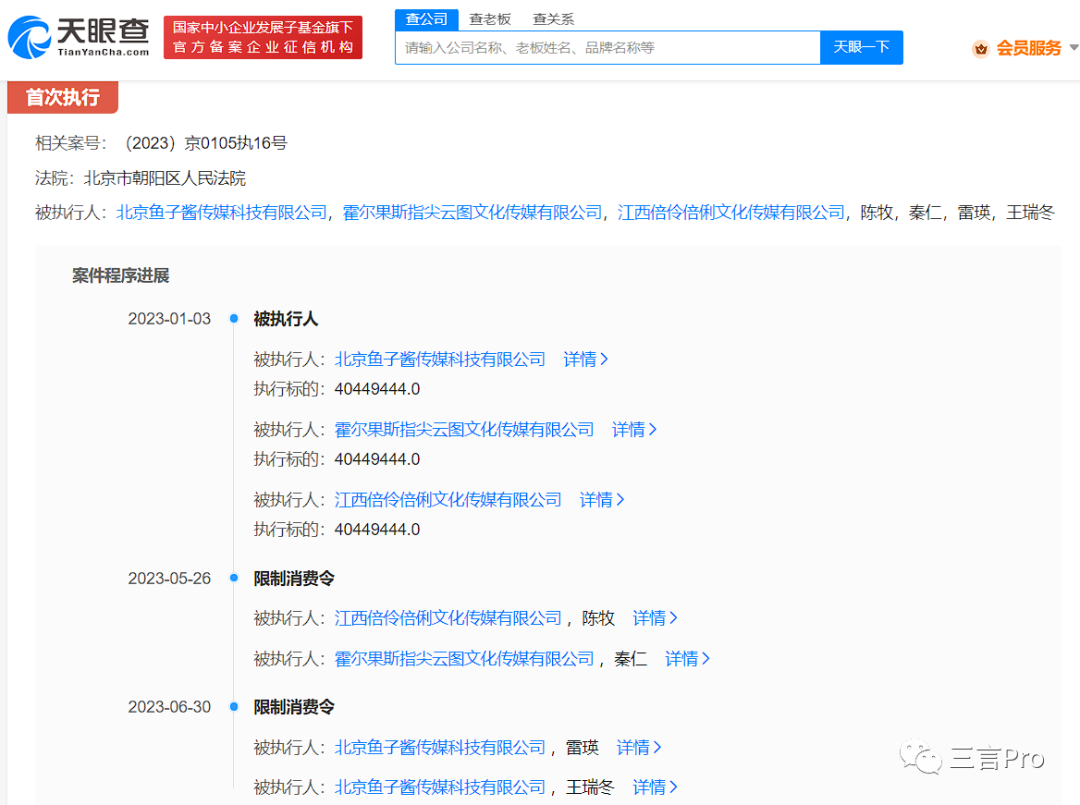Click the 被执行人 heading beside 2023-01-03
1080x805 pixels.
(x=286, y=319)
